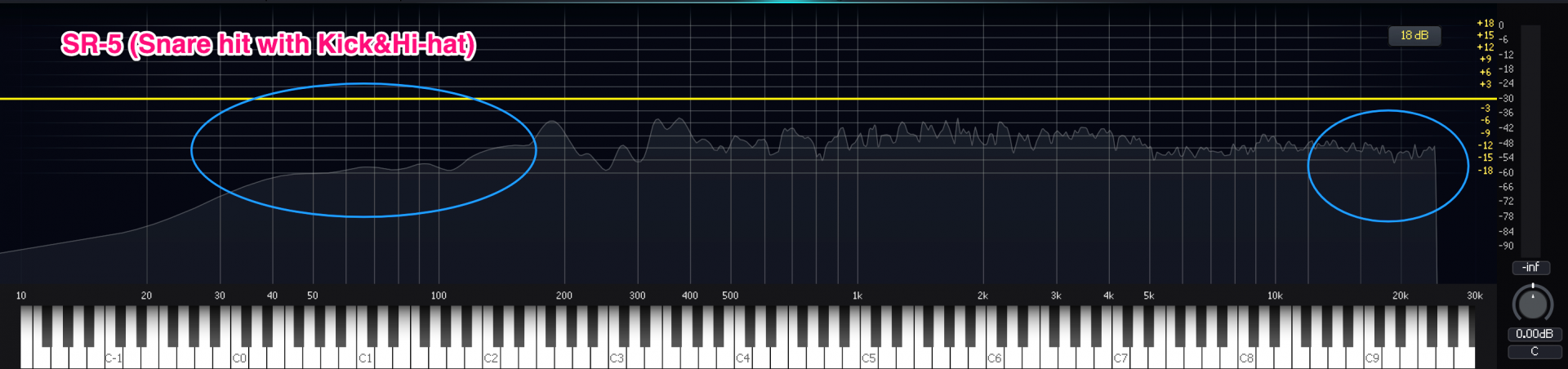This screenshot has height=369, width=1568.
Task: Play the C2 piano key
Action: coord(490,358)
